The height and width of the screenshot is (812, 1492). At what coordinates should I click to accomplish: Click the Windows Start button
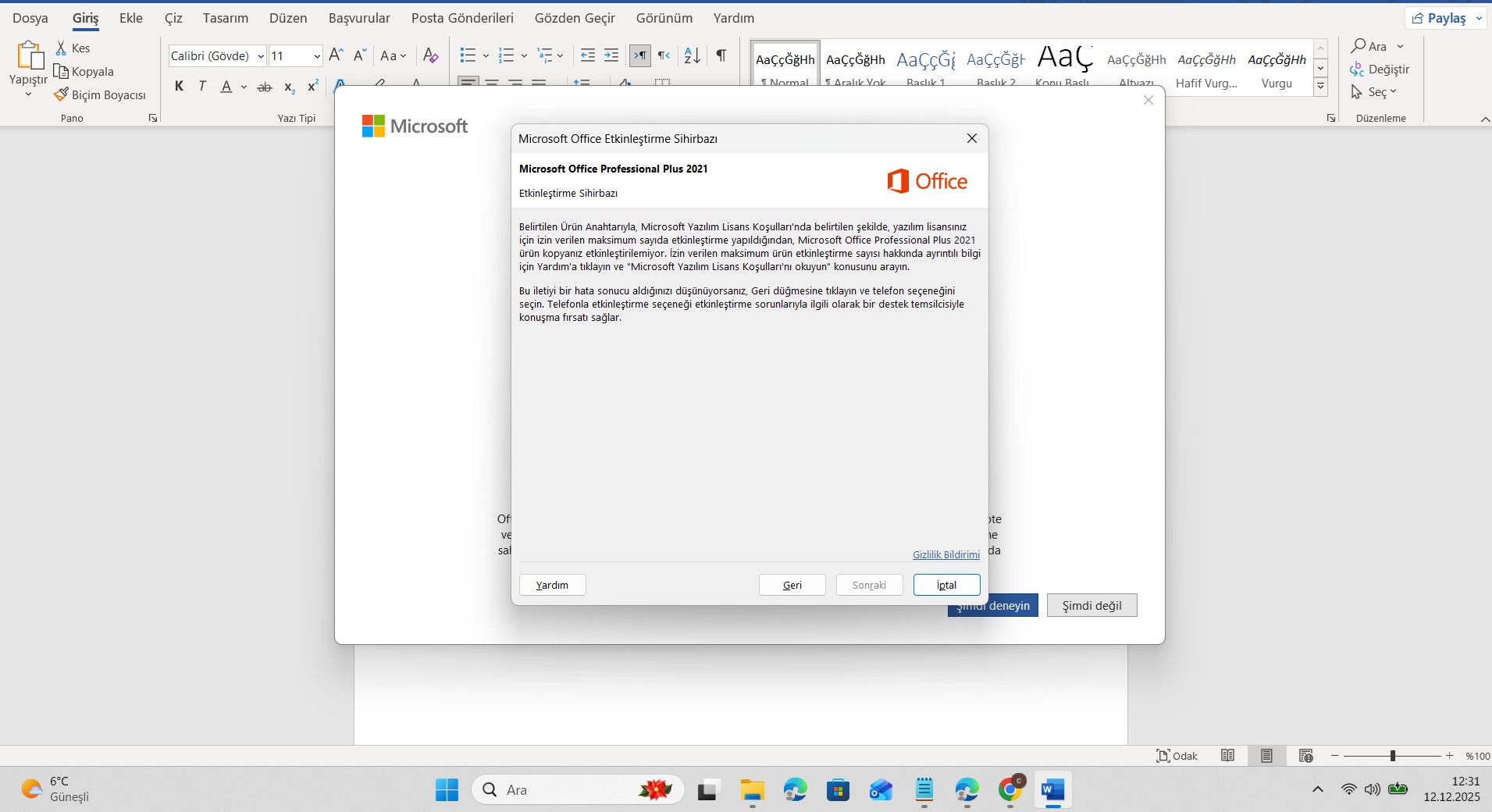[447, 790]
